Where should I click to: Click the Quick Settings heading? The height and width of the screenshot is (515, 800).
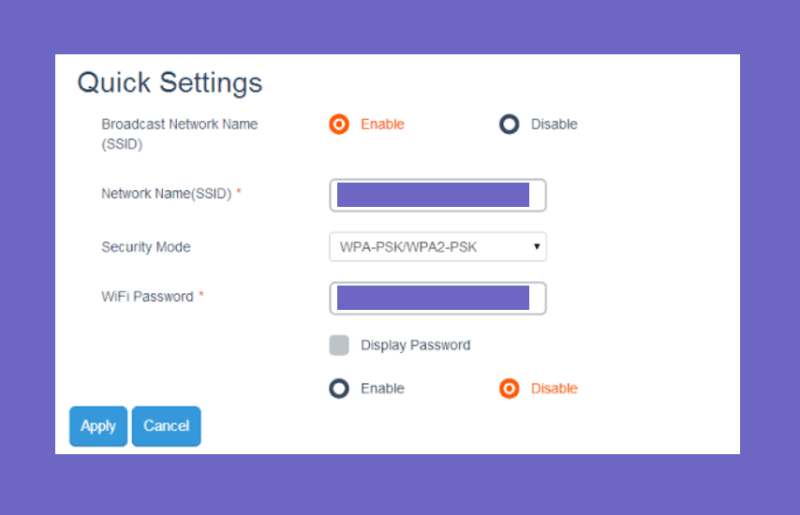[169, 83]
